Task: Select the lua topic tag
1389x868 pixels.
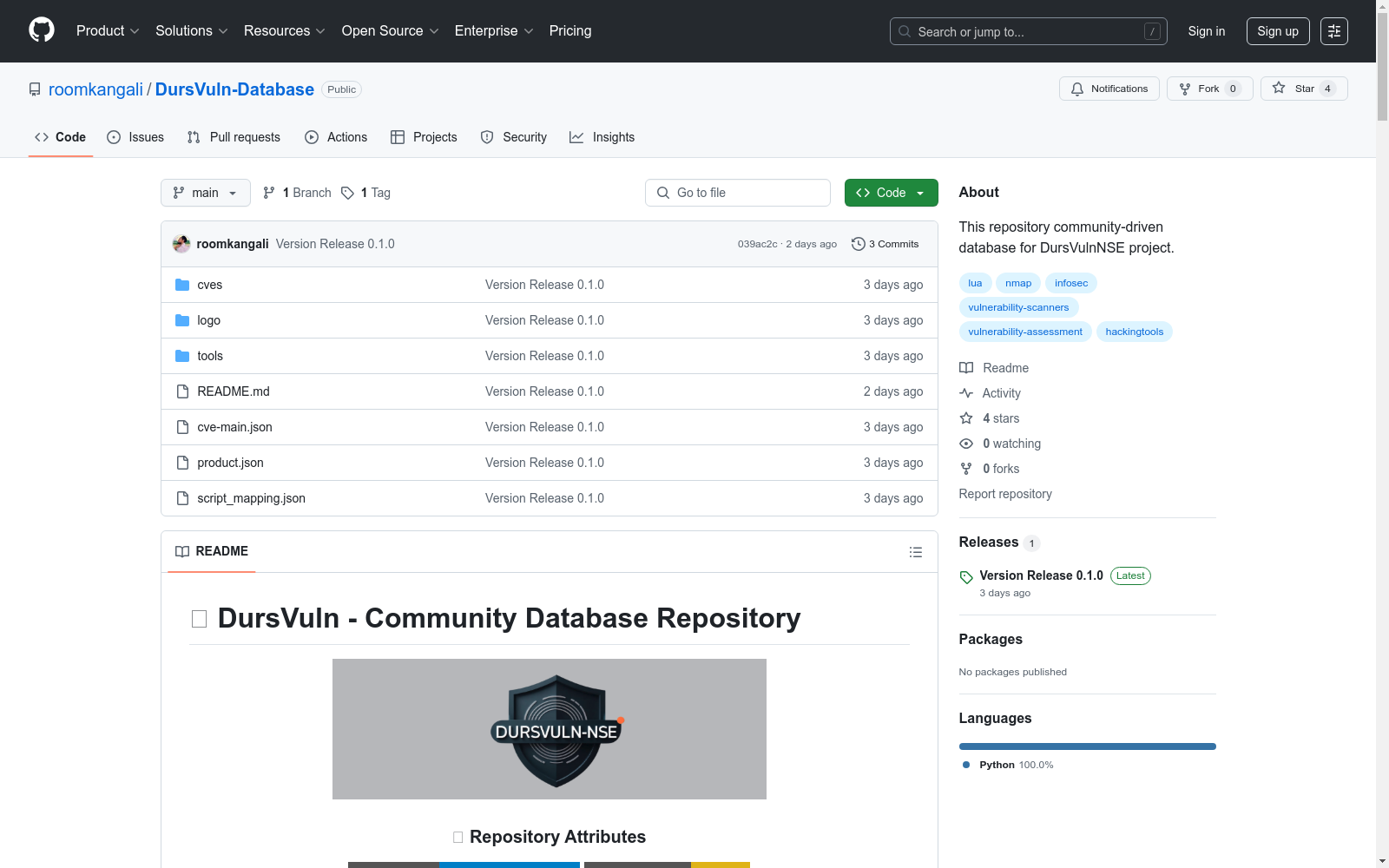Action: [x=975, y=283]
